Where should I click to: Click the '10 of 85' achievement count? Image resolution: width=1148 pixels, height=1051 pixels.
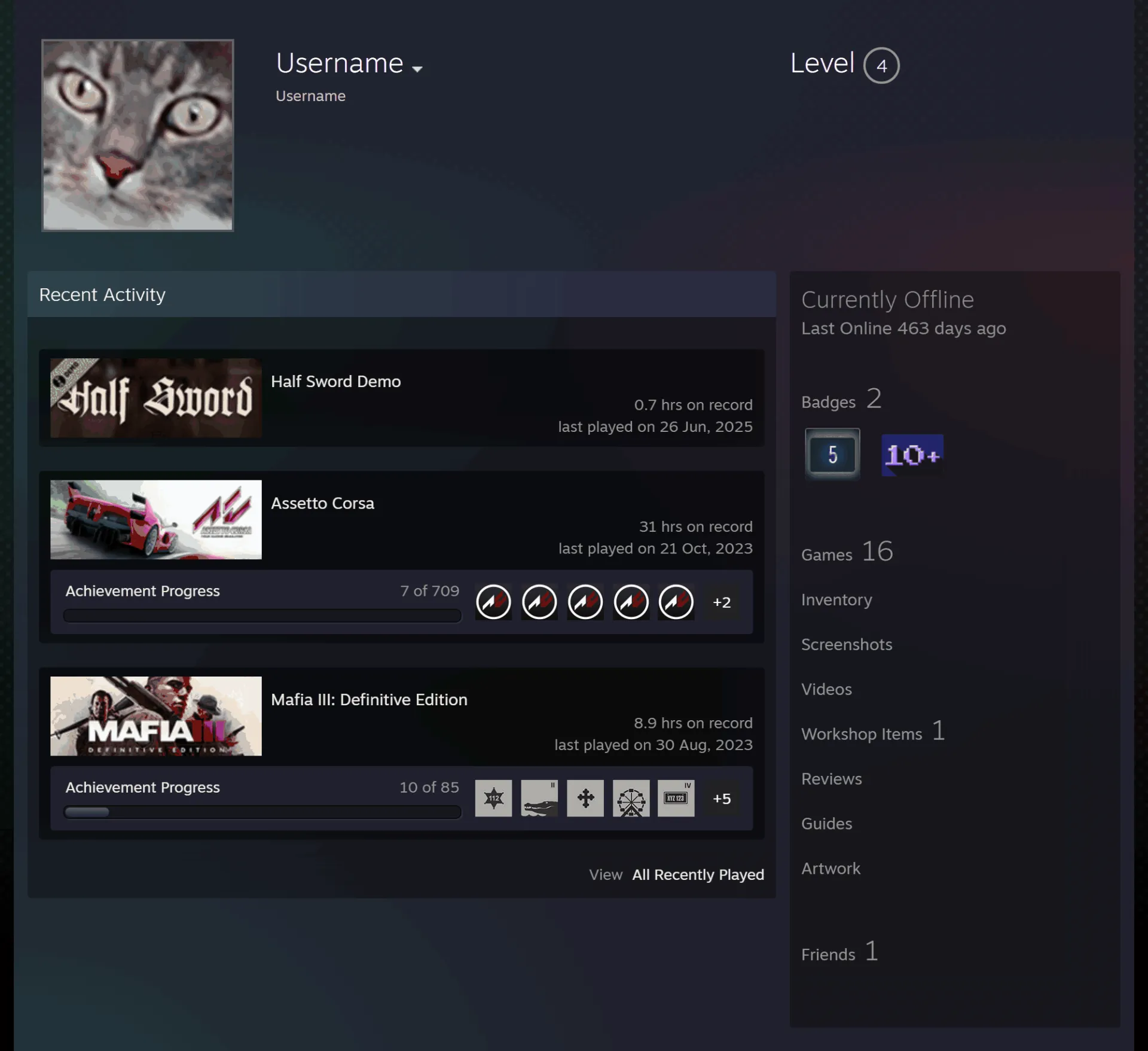point(429,787)
